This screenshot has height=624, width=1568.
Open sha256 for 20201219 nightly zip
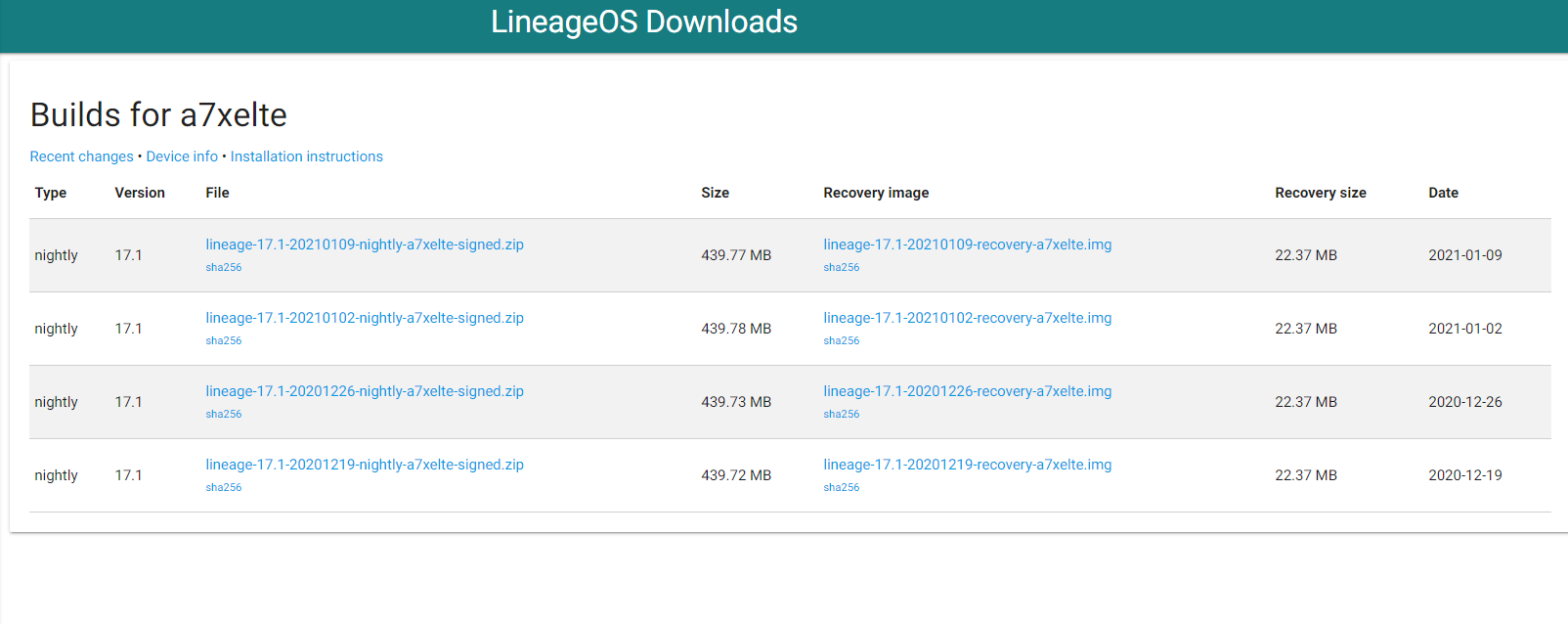click(224, 487)
